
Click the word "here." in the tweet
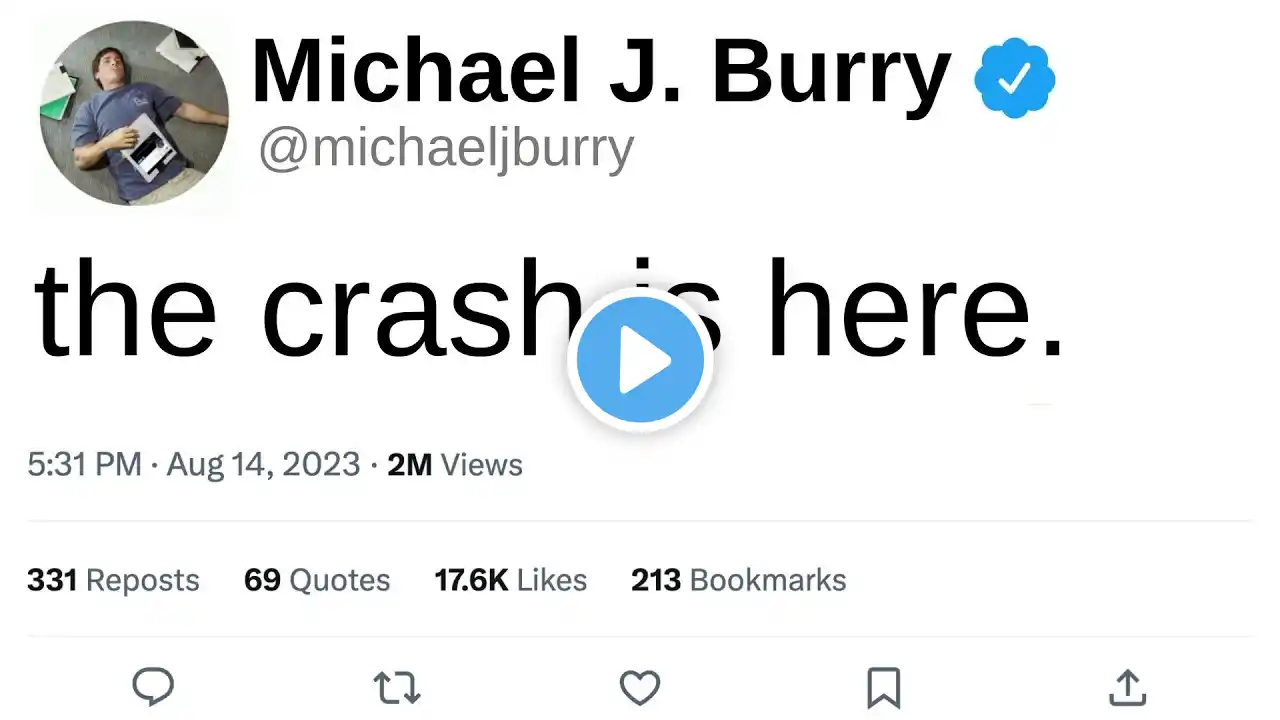tap(916, 309)
